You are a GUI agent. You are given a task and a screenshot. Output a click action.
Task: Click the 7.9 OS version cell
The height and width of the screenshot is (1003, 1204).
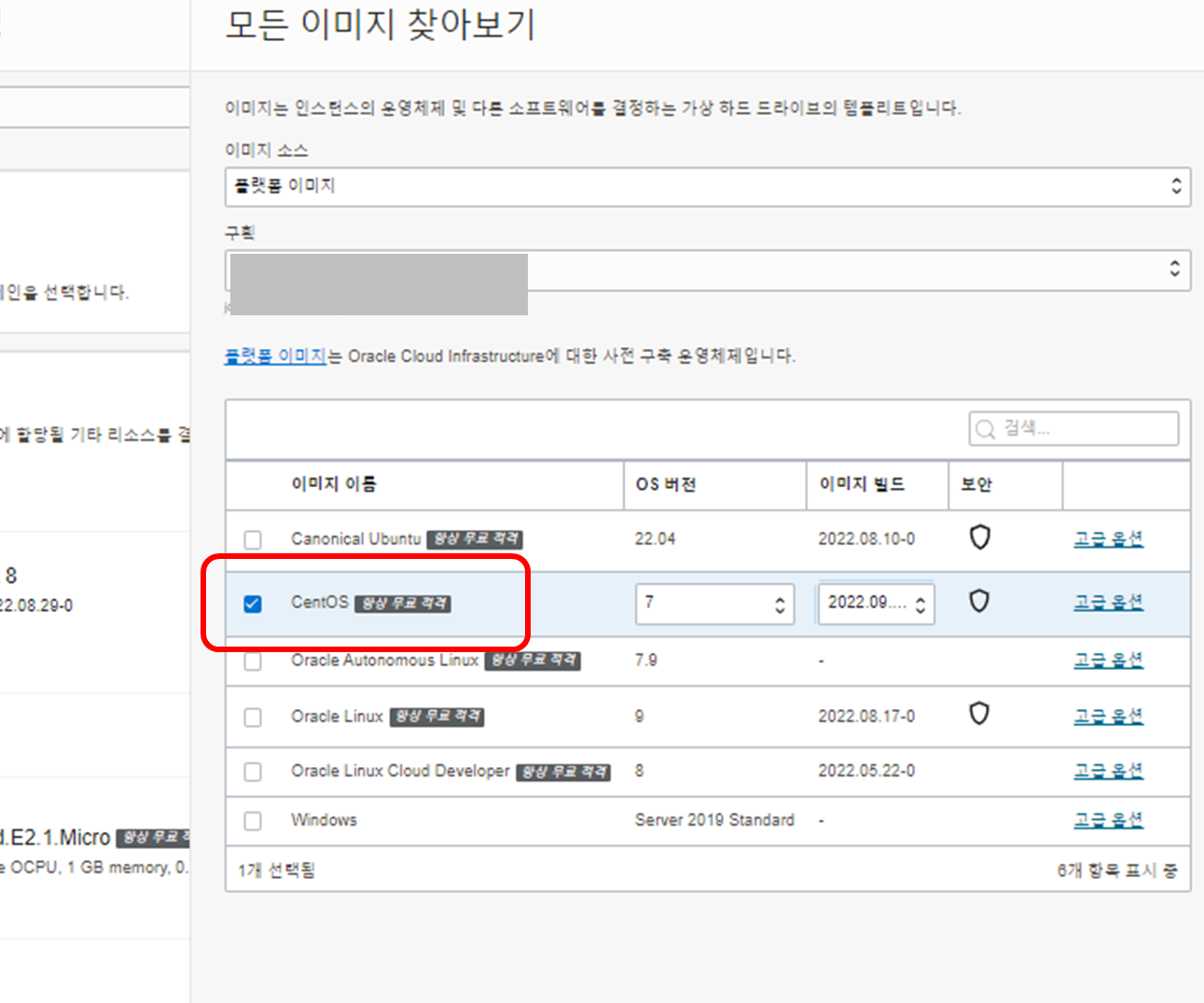coord(645,660)
